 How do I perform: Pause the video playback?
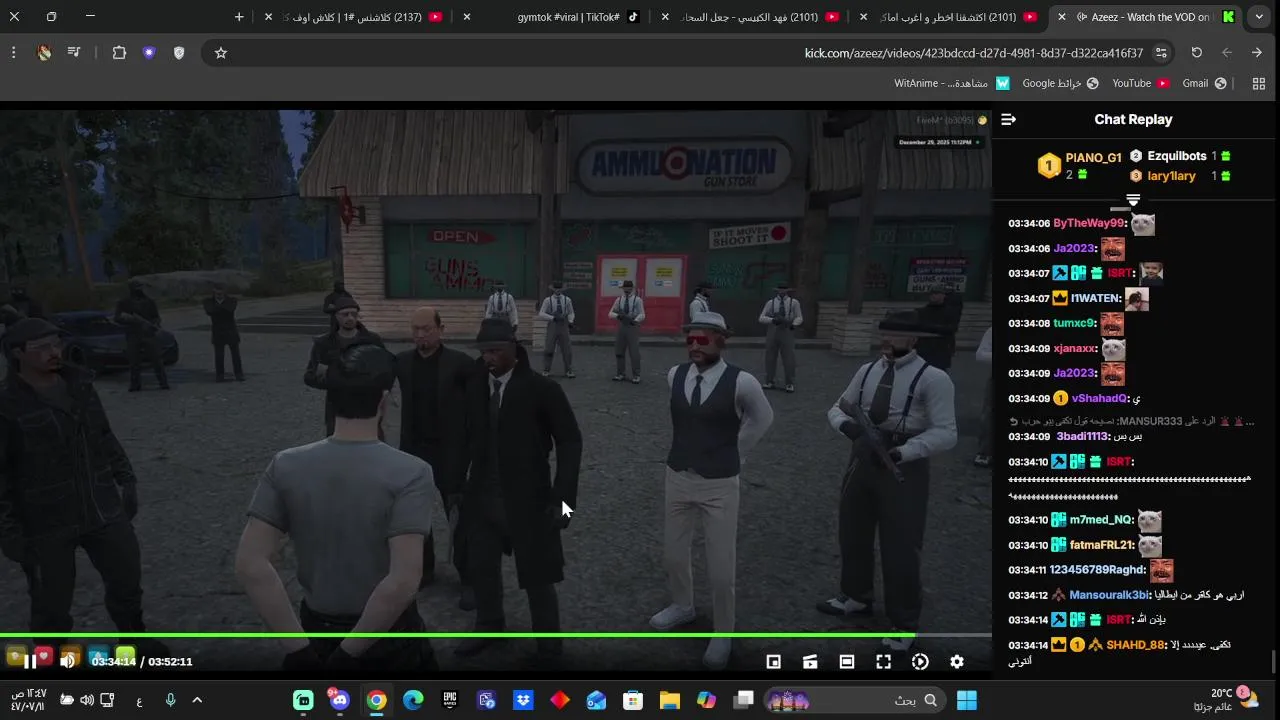tap(30, 661)
